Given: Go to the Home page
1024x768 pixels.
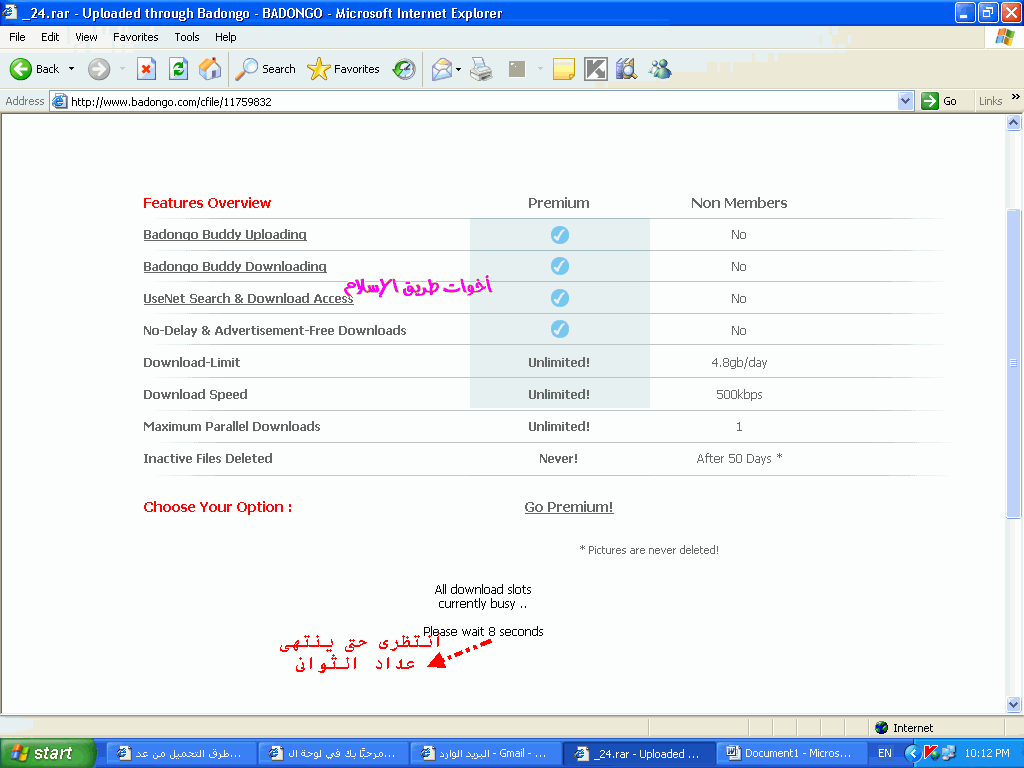Looking at the screenshot, I should pos(210,69).
